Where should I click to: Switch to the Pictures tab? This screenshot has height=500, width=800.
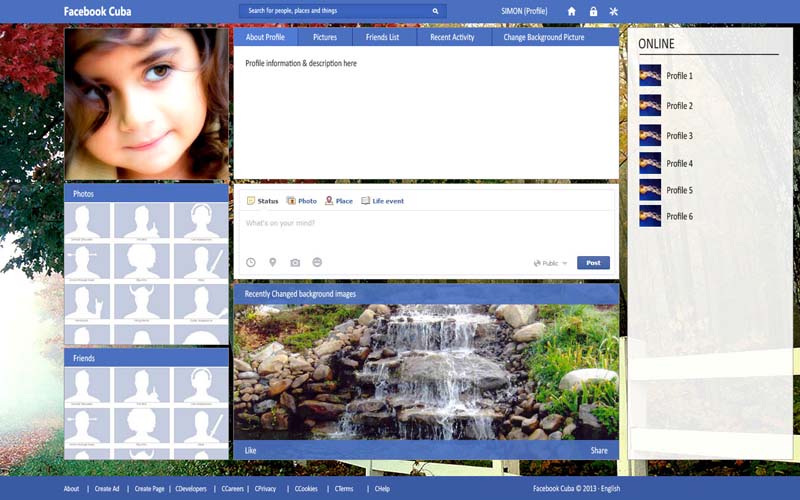325,37
